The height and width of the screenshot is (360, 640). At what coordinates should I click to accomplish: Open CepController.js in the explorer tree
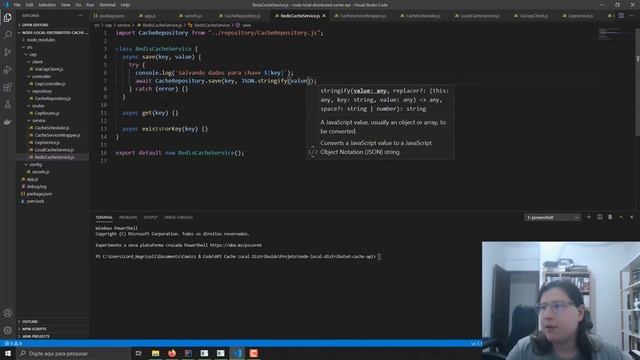point(50,84)
